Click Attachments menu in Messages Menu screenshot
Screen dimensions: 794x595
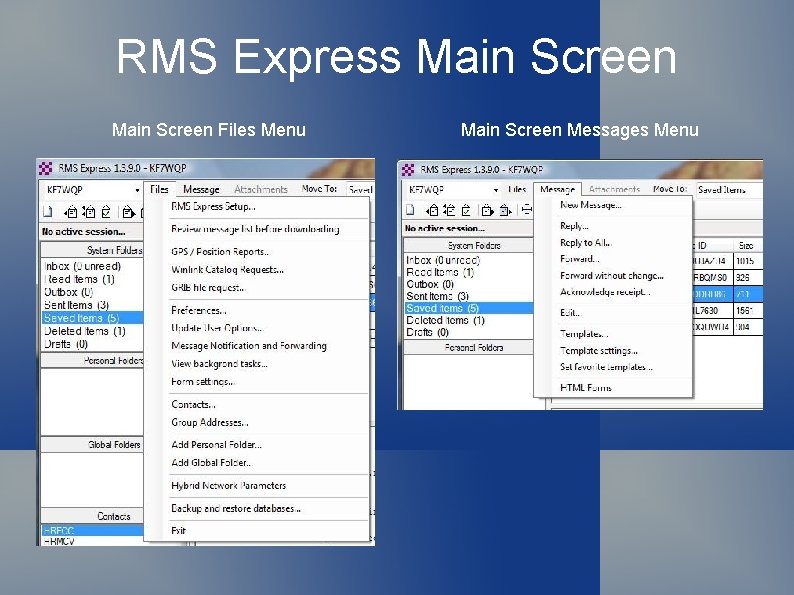point(614,189)
